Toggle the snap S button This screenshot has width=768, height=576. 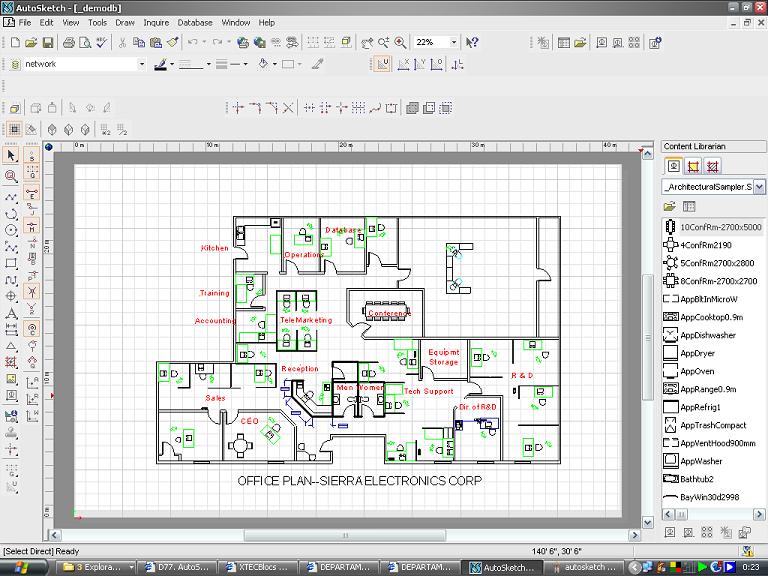[x=31, y=156]
